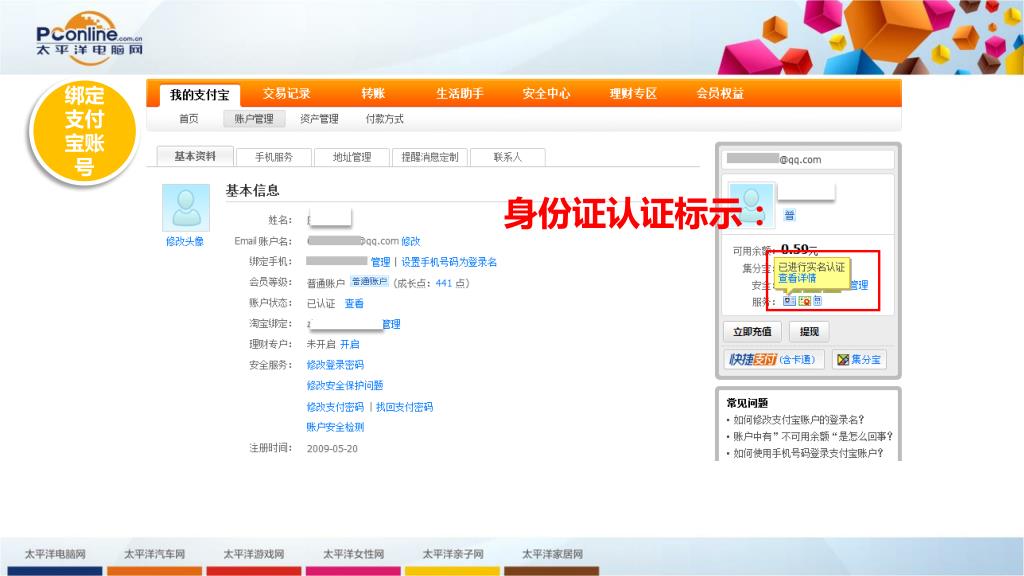Click 快捷支付(含卡通) button

[x=774, y=360]
